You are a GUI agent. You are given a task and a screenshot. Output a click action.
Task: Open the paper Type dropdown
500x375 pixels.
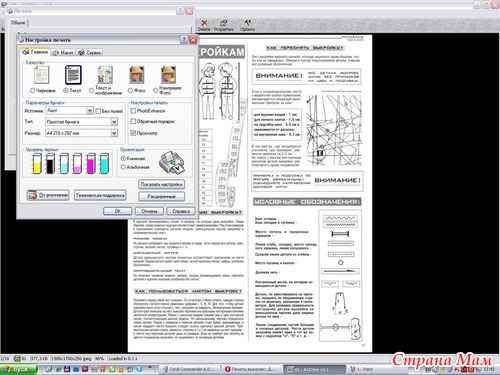[114, 122]
